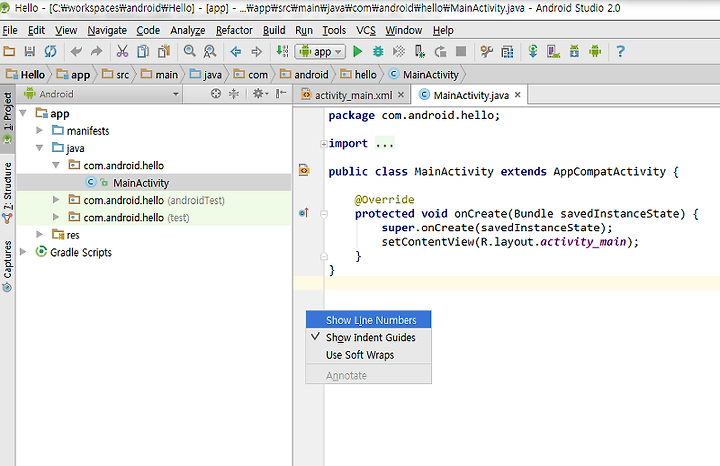
Task: Open the Refactor menu
Action: tap(234, 30)
